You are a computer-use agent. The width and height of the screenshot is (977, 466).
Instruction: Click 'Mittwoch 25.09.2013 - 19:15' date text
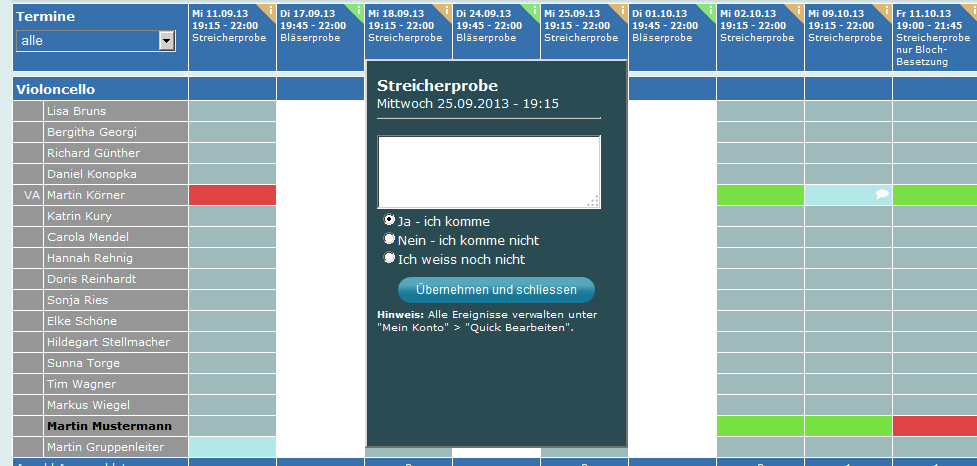pyautogui.click(x=467, y=103)
